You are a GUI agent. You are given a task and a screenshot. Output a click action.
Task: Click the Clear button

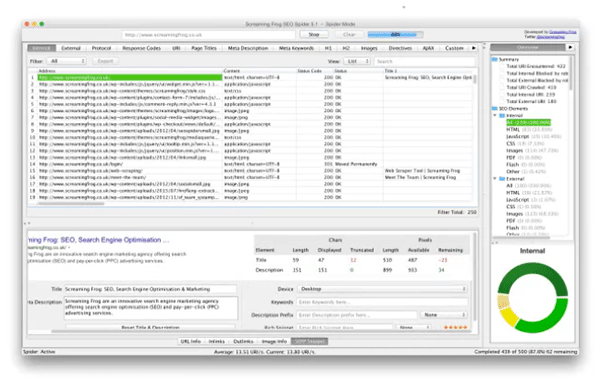click(349, 34)
